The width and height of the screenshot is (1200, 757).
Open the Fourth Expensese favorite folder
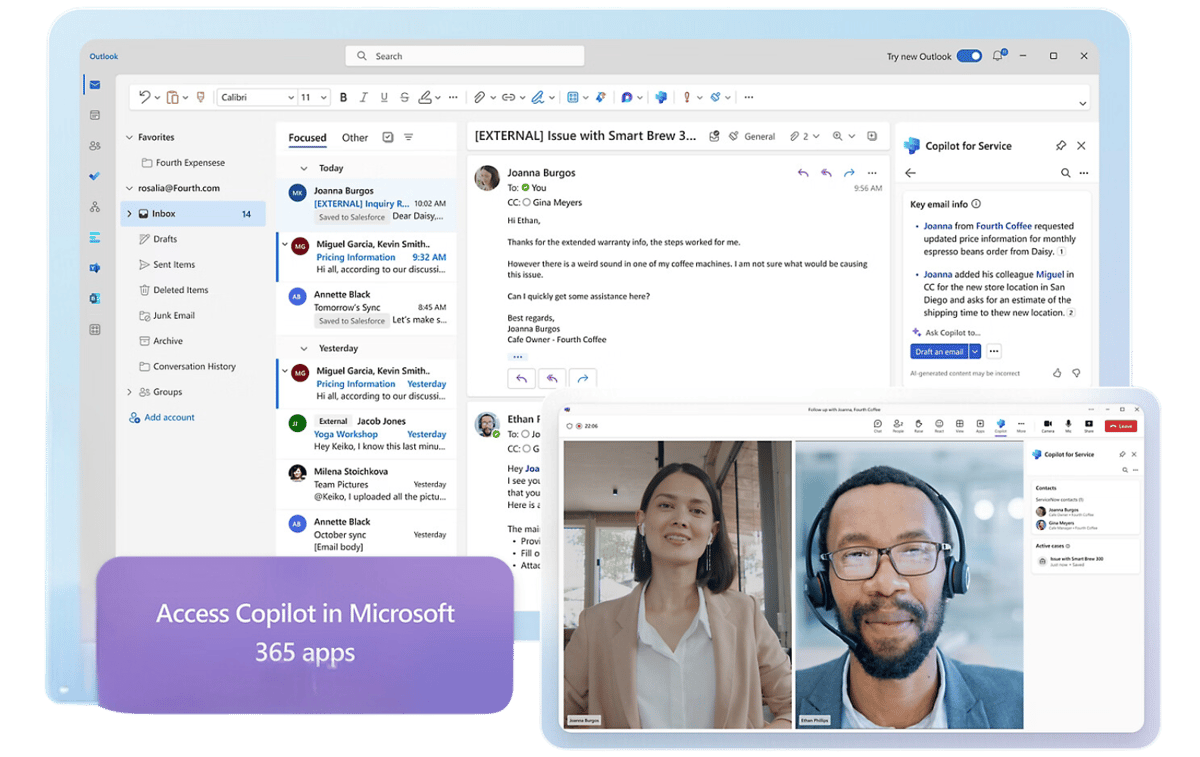[183, 162]
